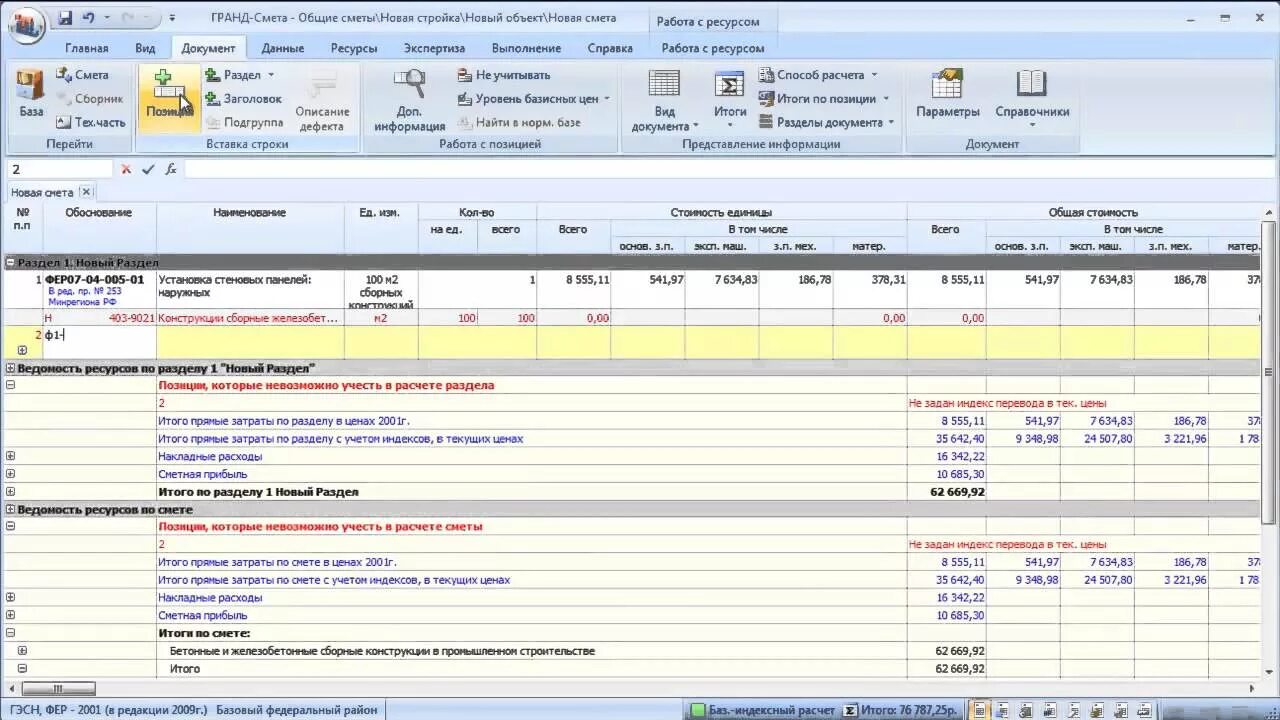Click the horizontal scrollbar thumb at the bottom

tap(59, 689)
